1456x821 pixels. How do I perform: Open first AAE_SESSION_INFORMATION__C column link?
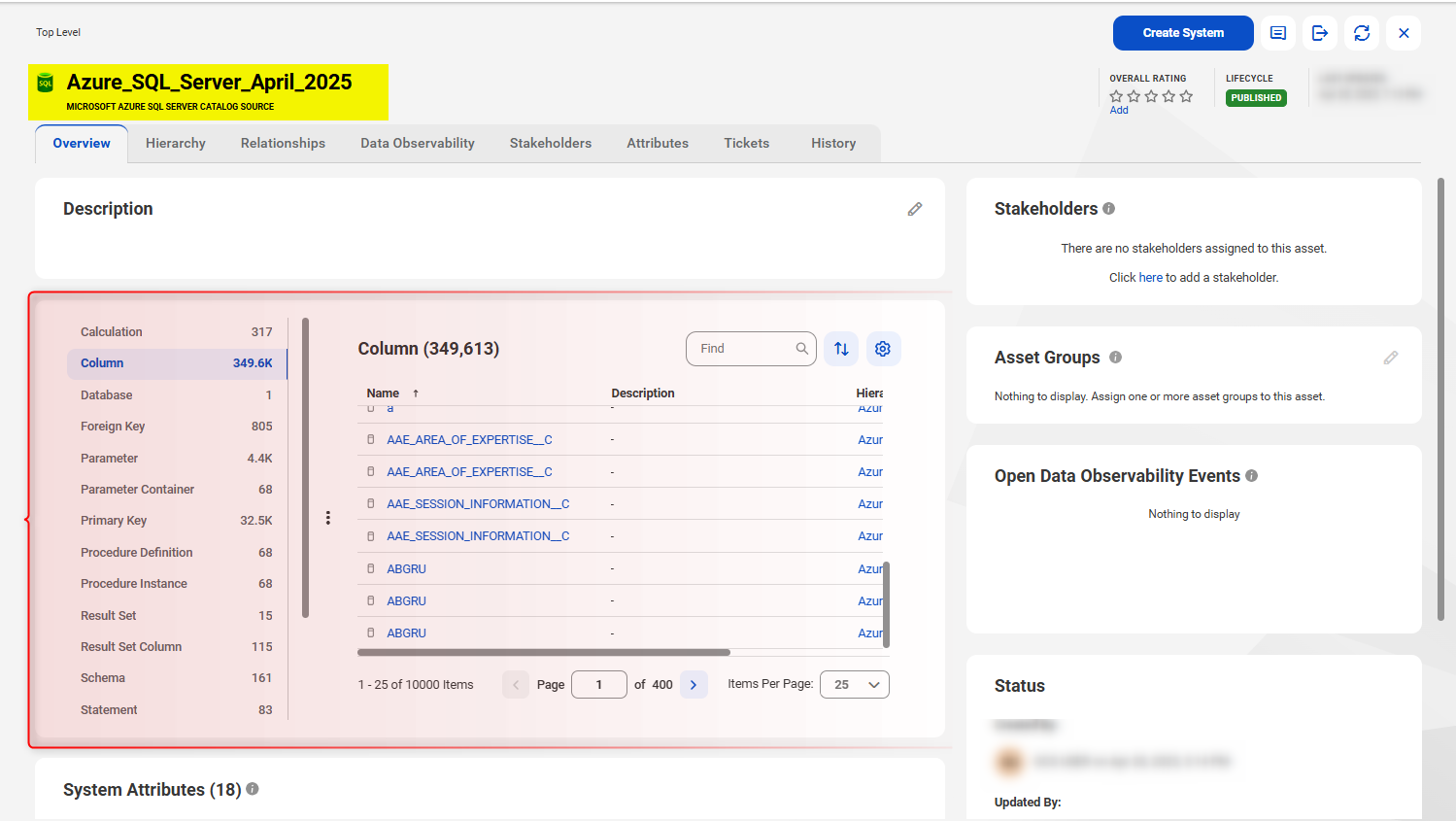click(x=478, y=504)
